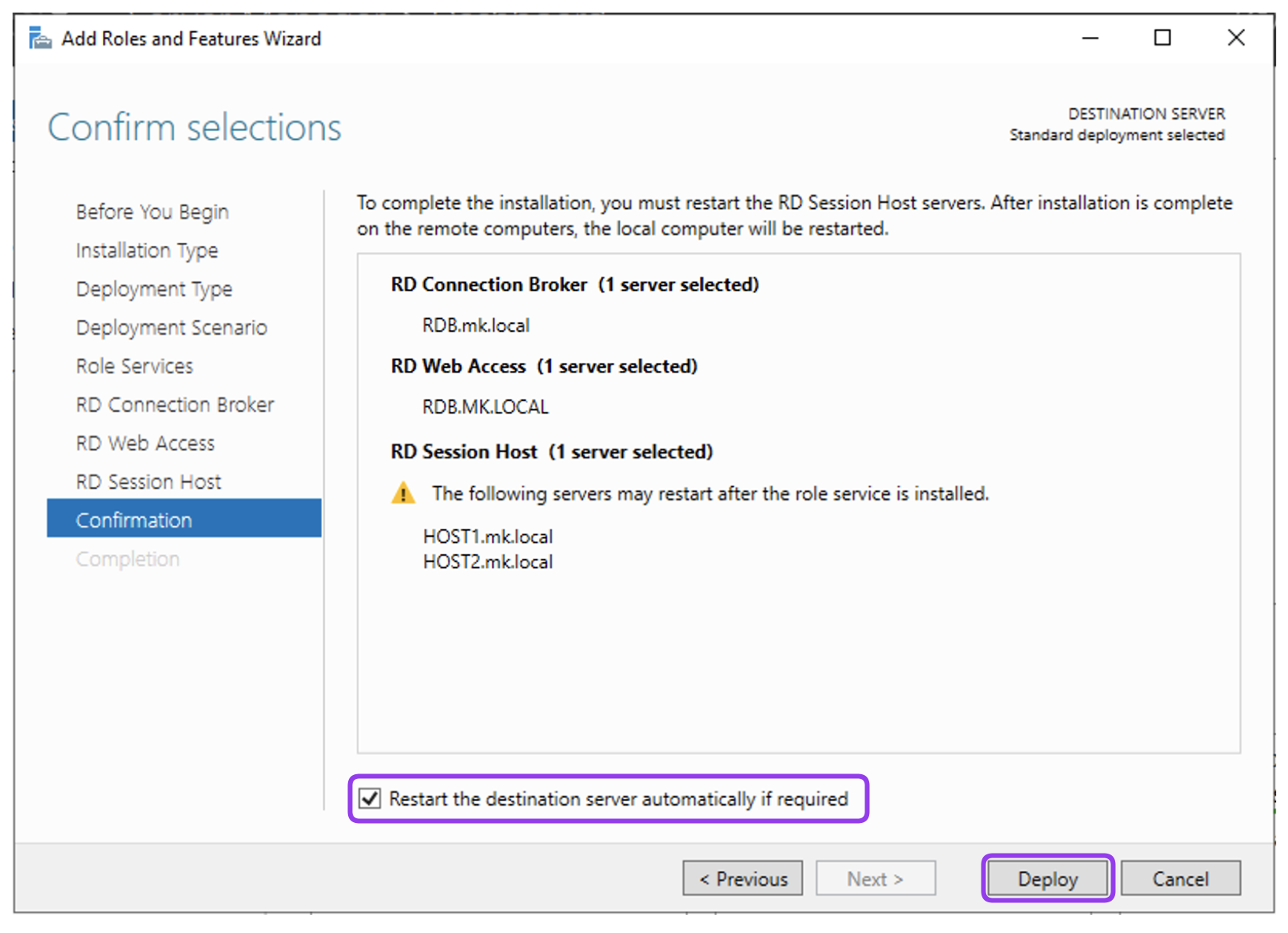Image resolution: width=1288 pixels, height=933 pixels.
Task: Select HOST2.mk.local in the list
Action: [488, 562]
